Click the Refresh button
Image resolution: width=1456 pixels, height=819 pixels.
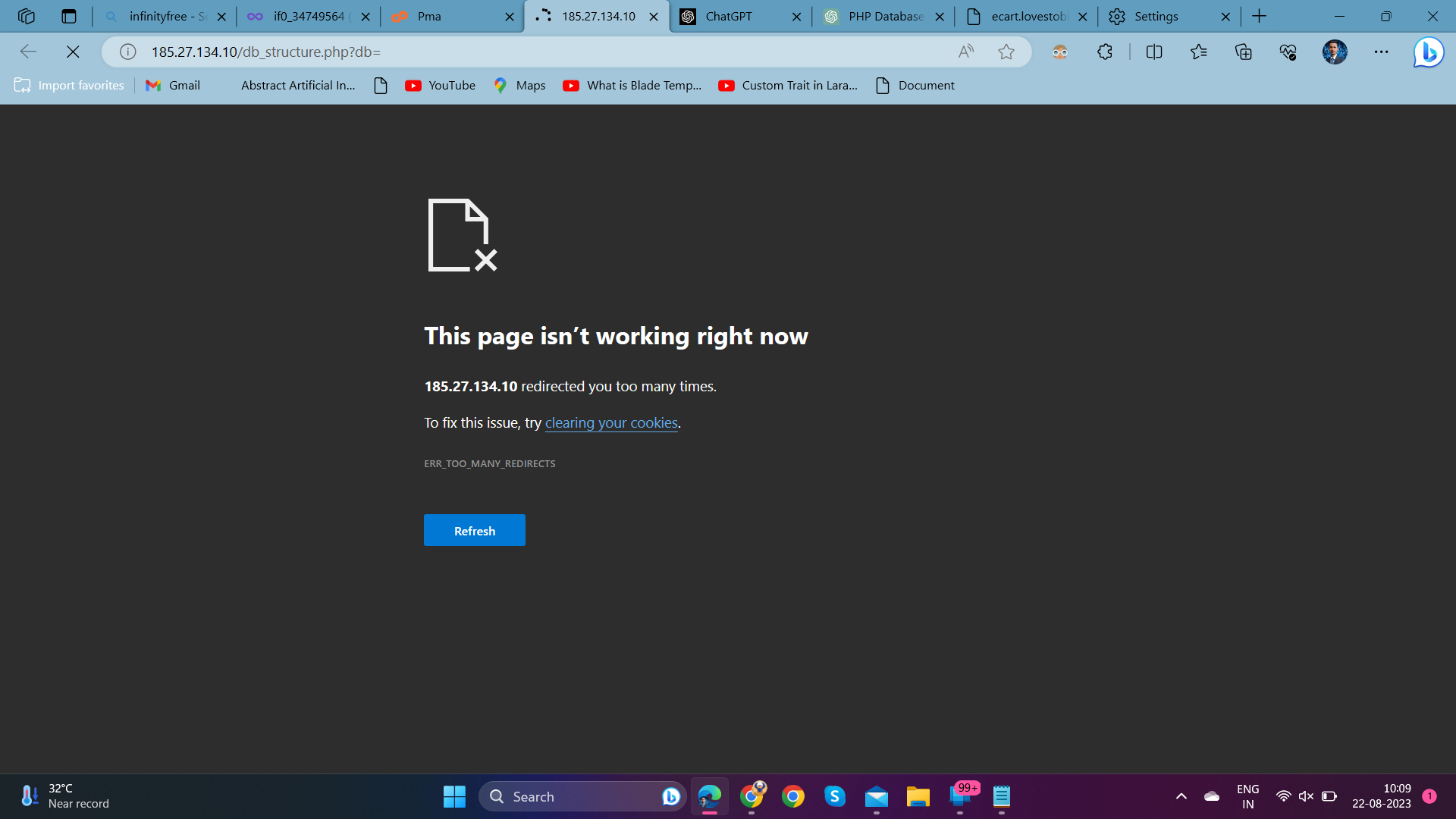click(474, 530)
